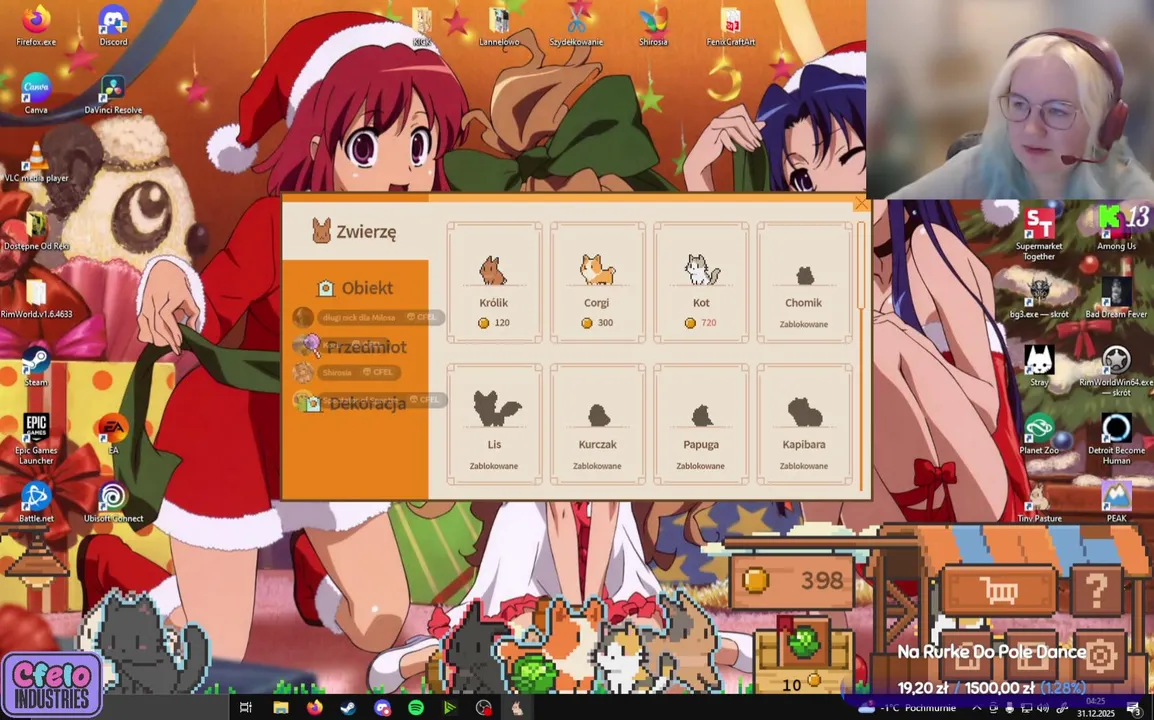Open the Tiny Pasture desktop icon

point(1038,502)
